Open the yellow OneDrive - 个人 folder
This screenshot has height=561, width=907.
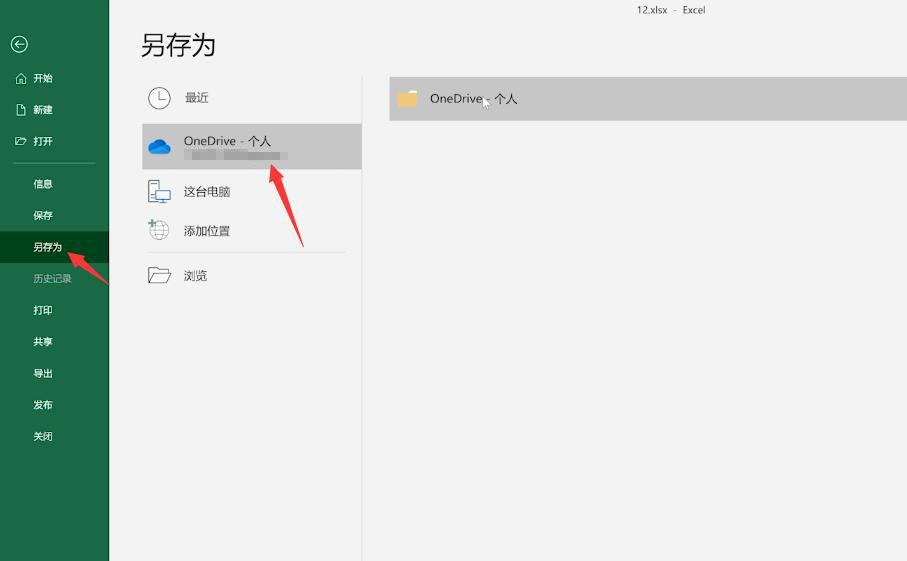coord(407,99)
